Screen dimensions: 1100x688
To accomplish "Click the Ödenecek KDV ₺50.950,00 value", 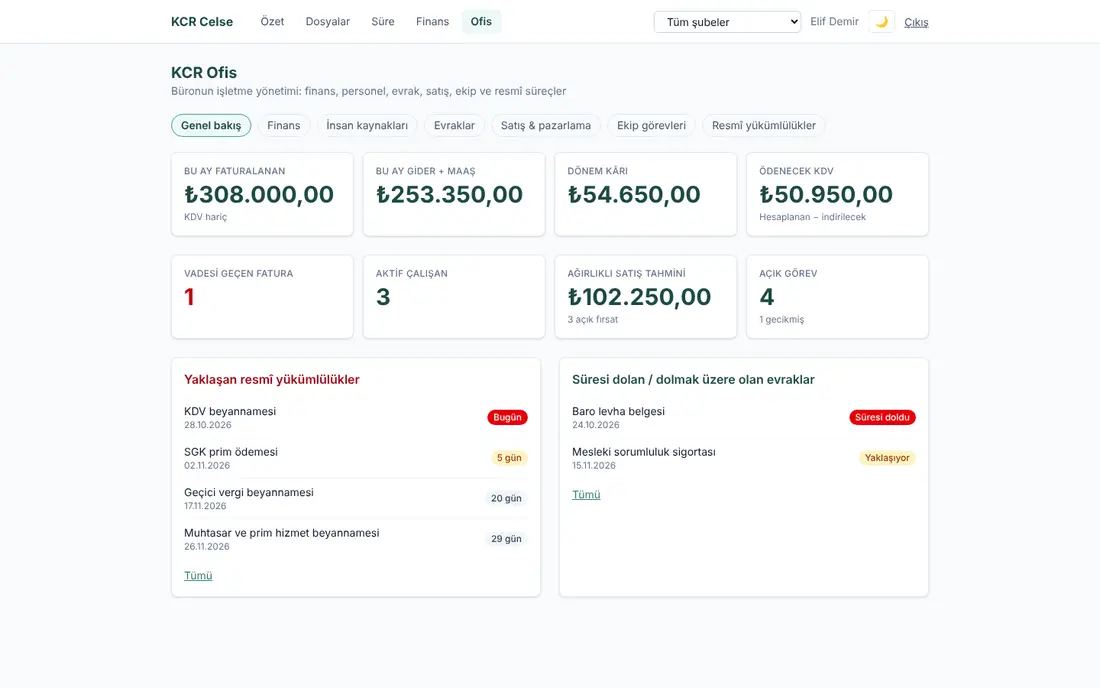I will 826,194.
